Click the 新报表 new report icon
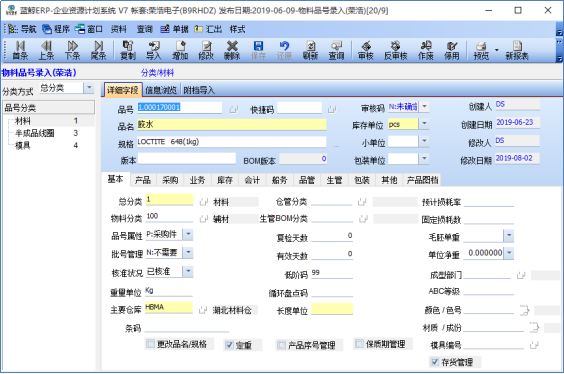Image resolution: width=564 pixels, height=374 pixels. (517, 50)
